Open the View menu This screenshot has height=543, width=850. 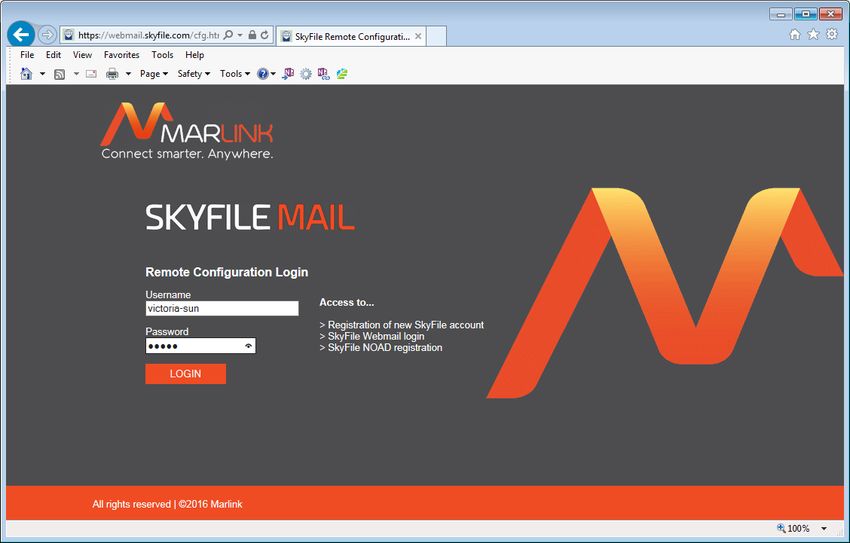pos(82,55)
